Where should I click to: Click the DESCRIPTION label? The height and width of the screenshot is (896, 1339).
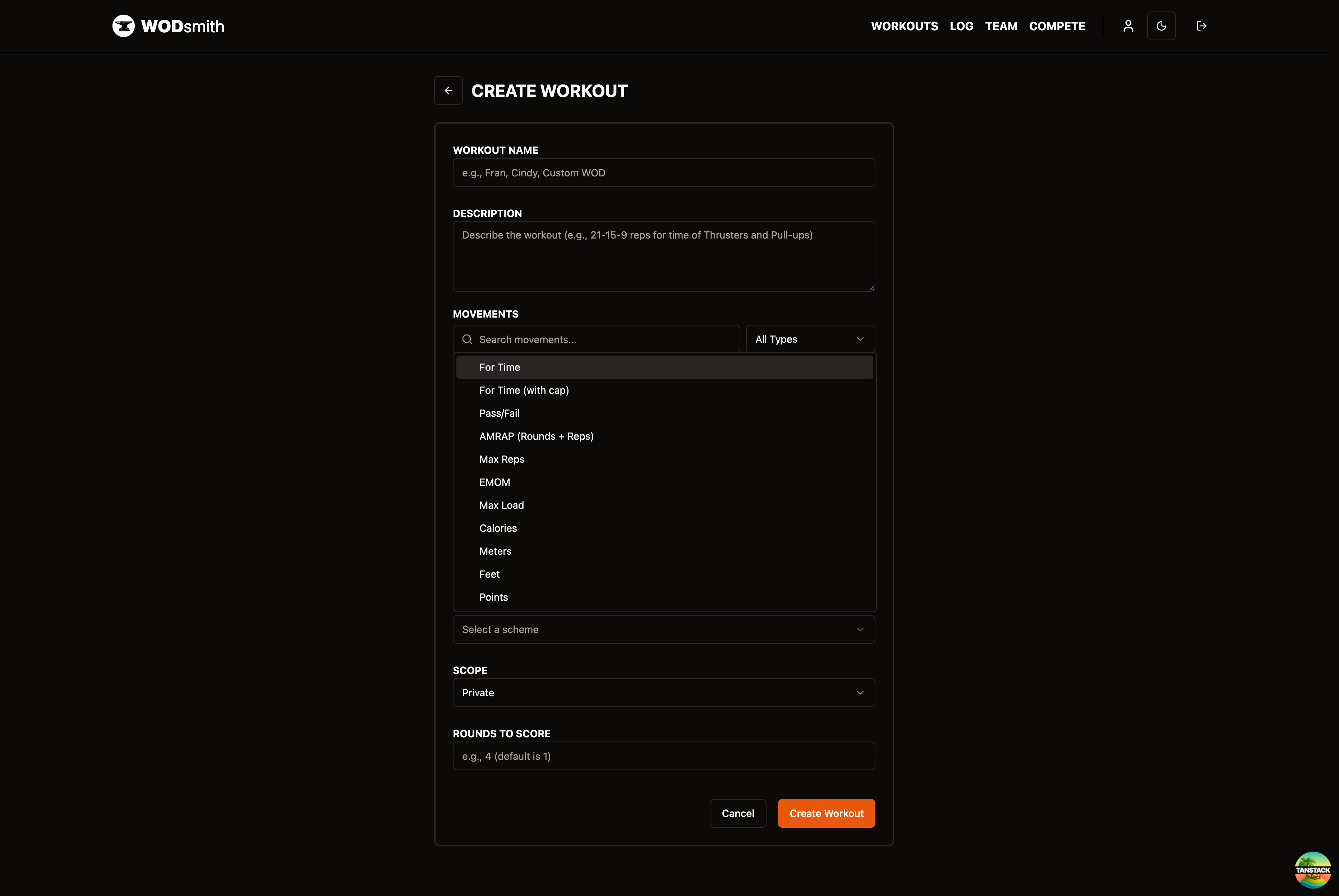tap(487, 214)
